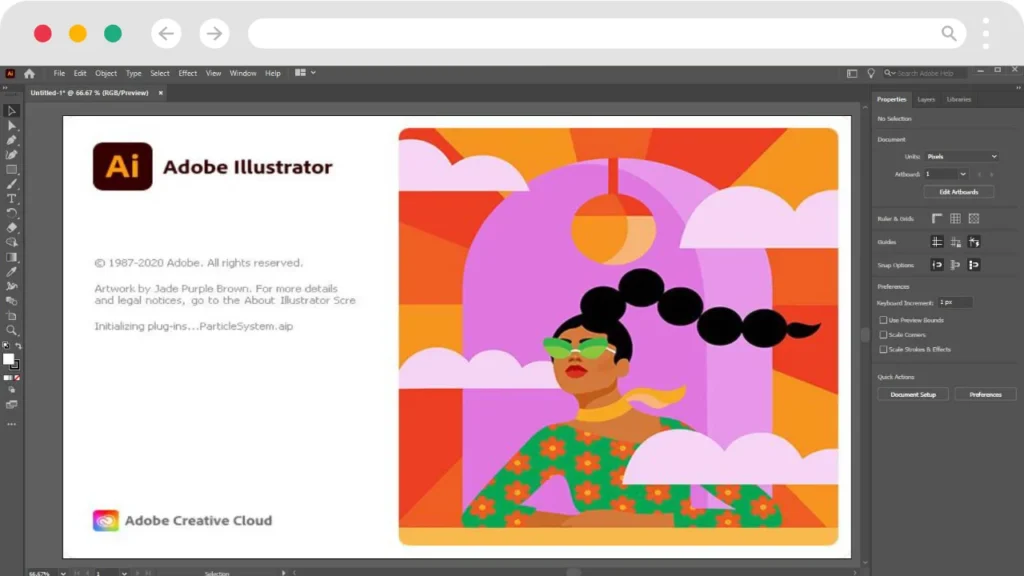The height and width of the screenshot is (576, 1024).
Task: Reset default fill and stroke
Action: coord(6,345)
